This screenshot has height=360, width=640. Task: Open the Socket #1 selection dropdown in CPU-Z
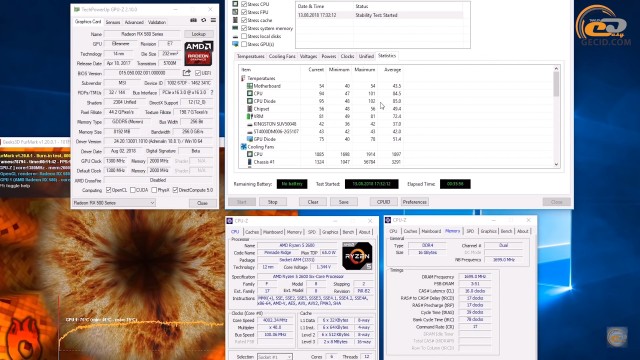coord(275,357)
